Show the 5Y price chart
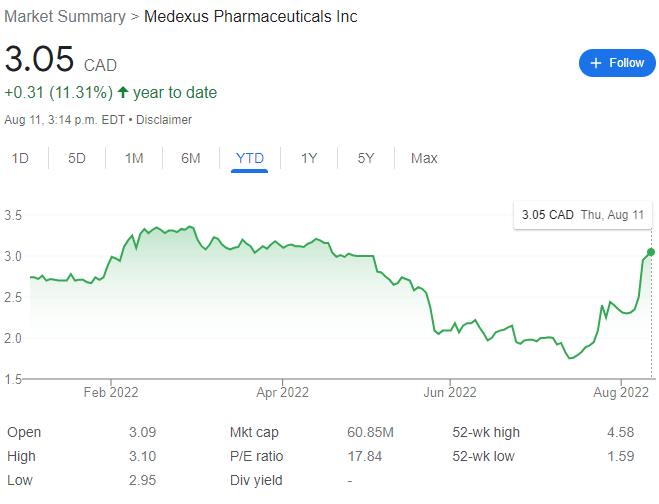659x504 pixels. click(x=366, y=158)
